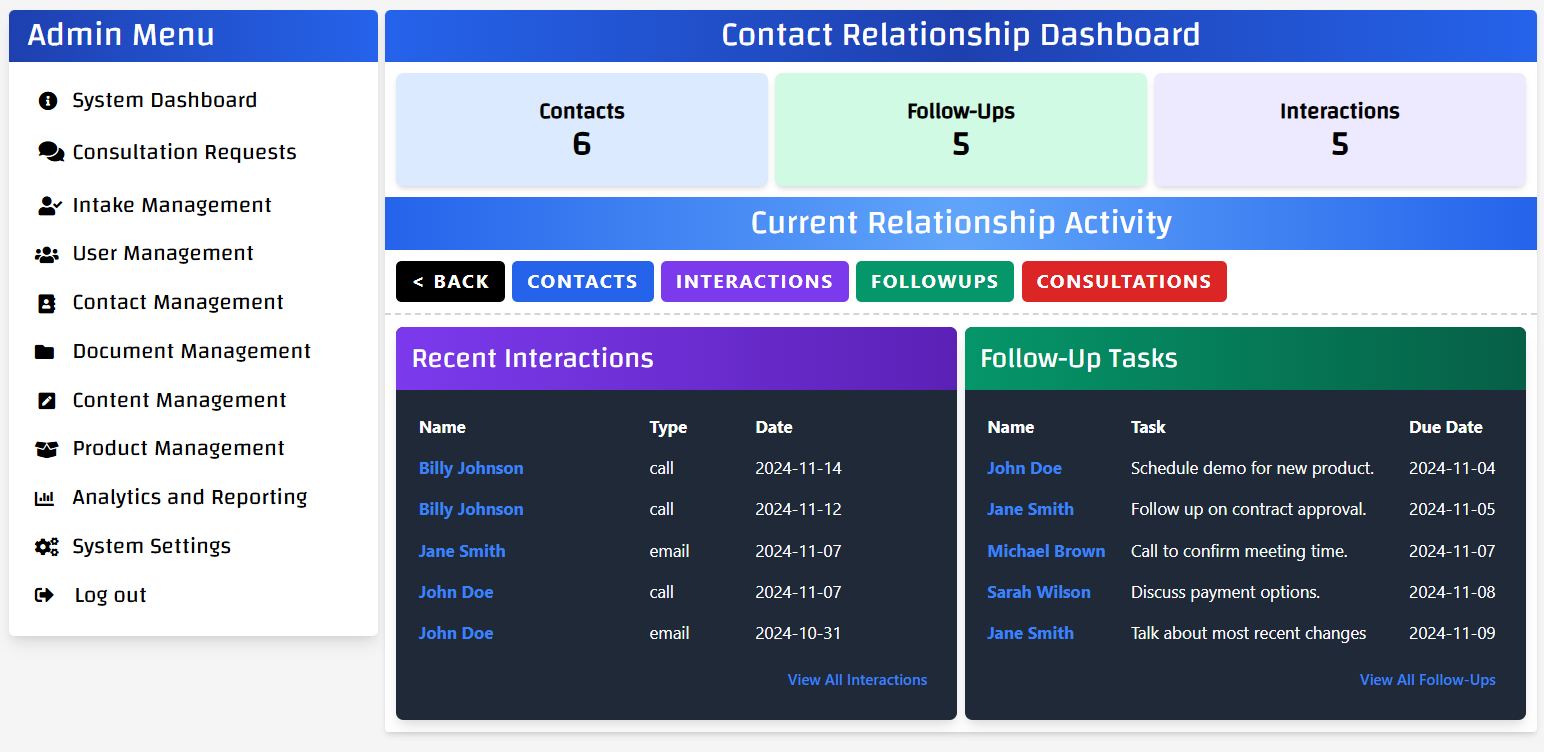Open Consultation Requests menu item
Viewport: 1544px width, 752px height.
(184, 152)
